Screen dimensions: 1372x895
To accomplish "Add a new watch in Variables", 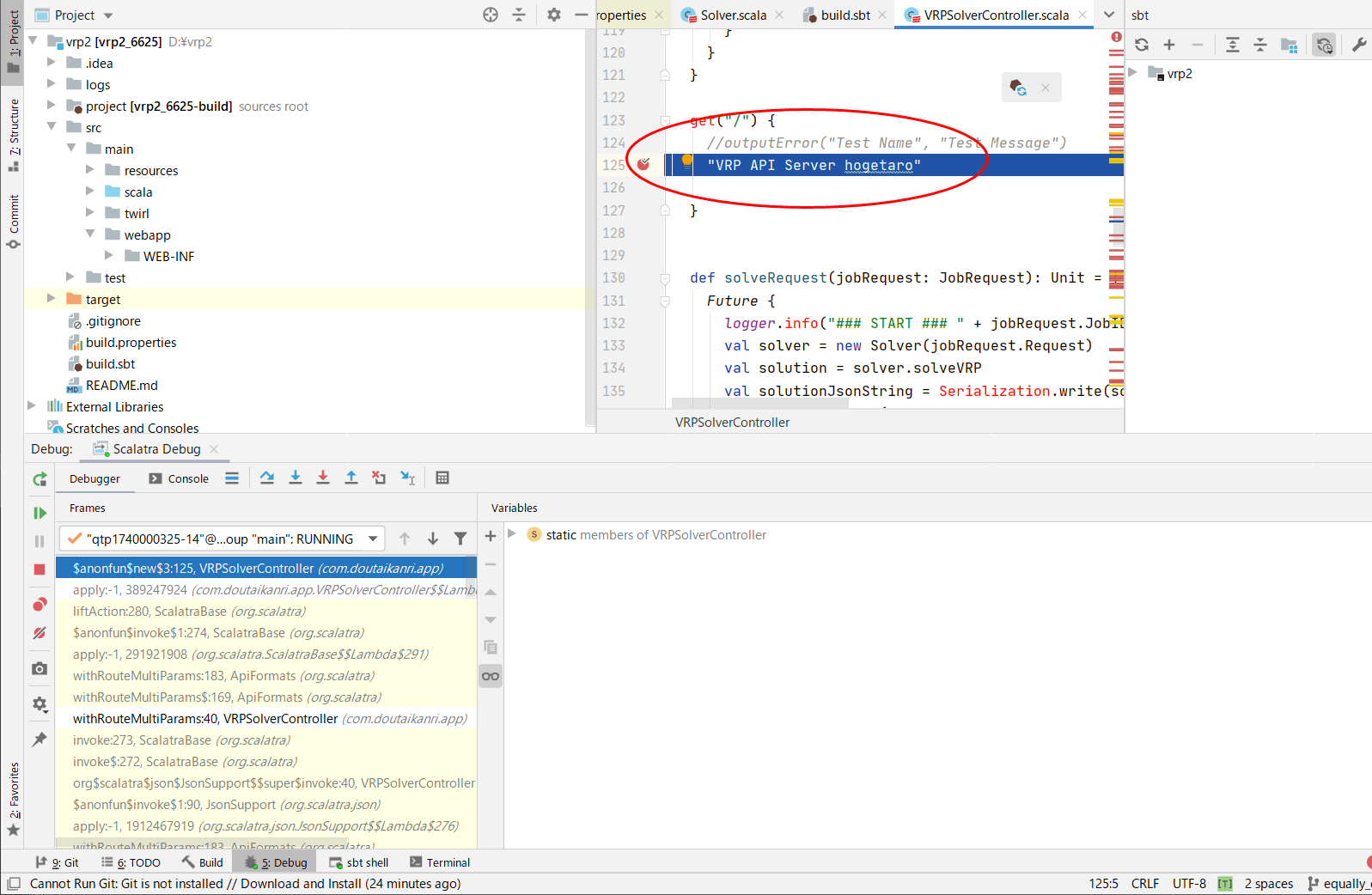I will (491, 536).
